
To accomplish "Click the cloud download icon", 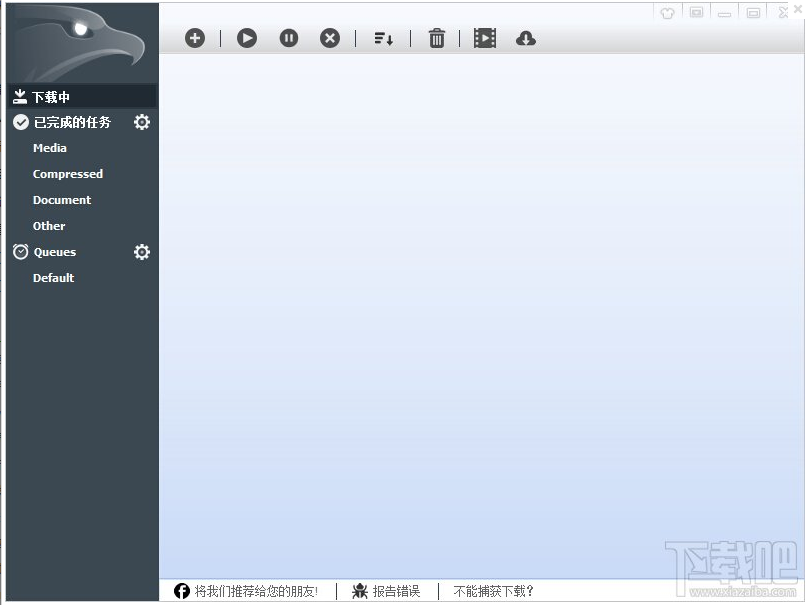I will tap(525, 39).
